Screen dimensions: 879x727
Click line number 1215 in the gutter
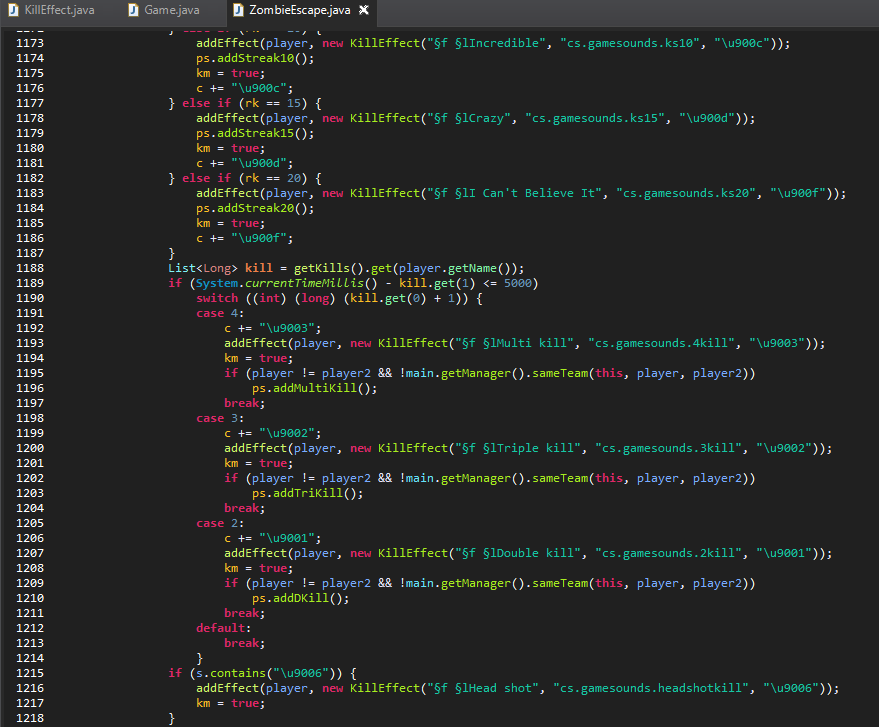[x=31, y=673]
